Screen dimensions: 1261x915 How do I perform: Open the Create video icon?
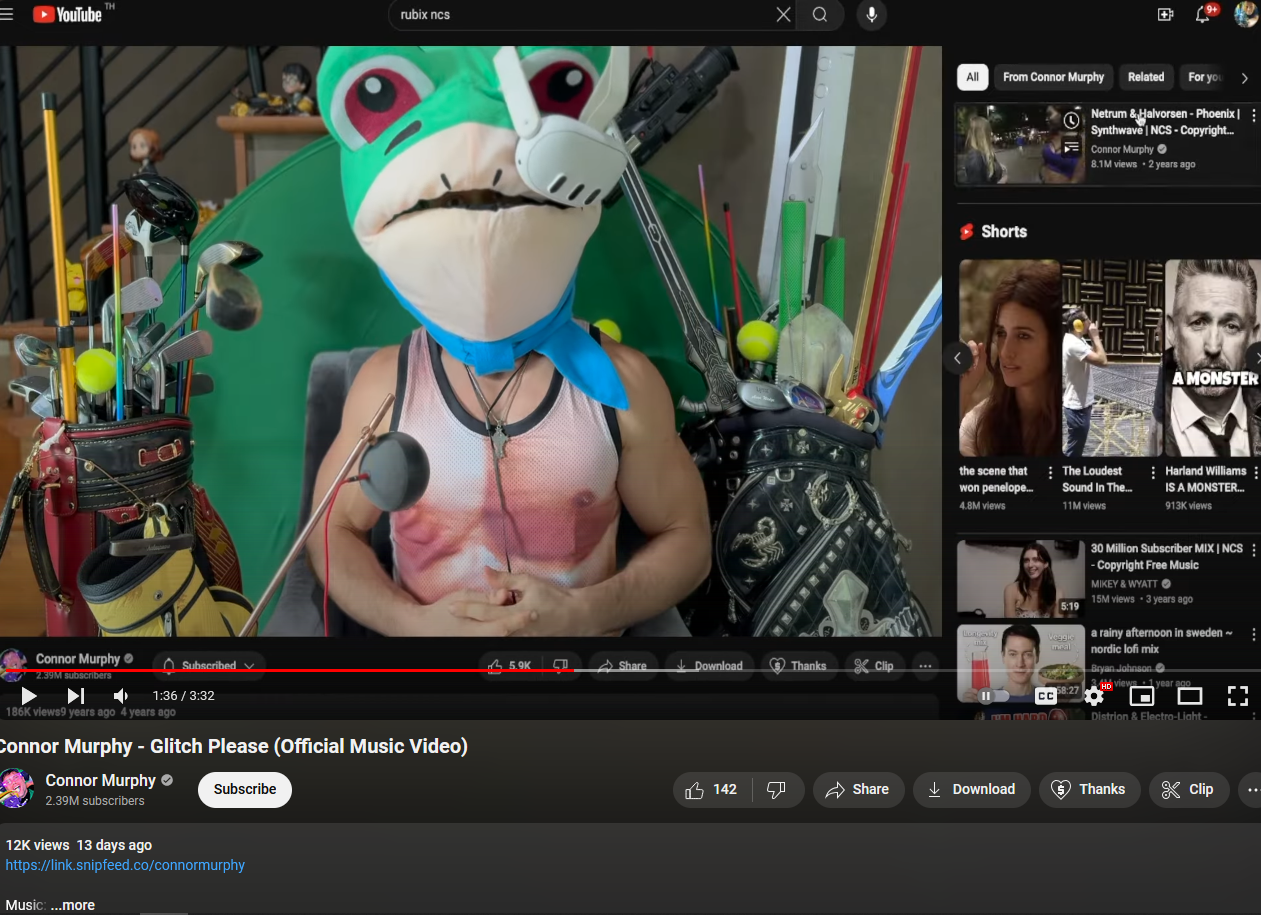click(x=1165, y=15)
